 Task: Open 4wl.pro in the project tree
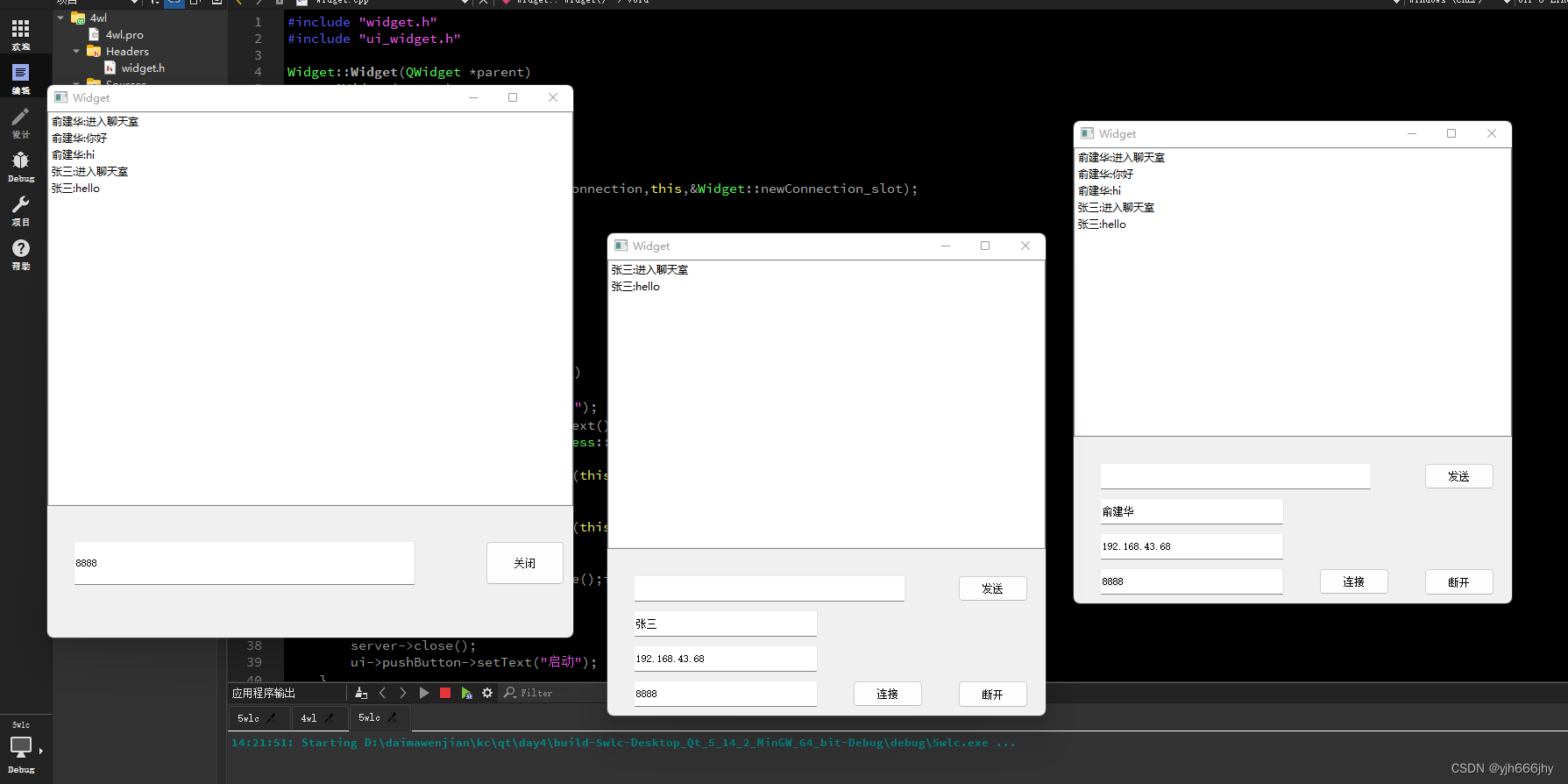click(x=124, y=35)
